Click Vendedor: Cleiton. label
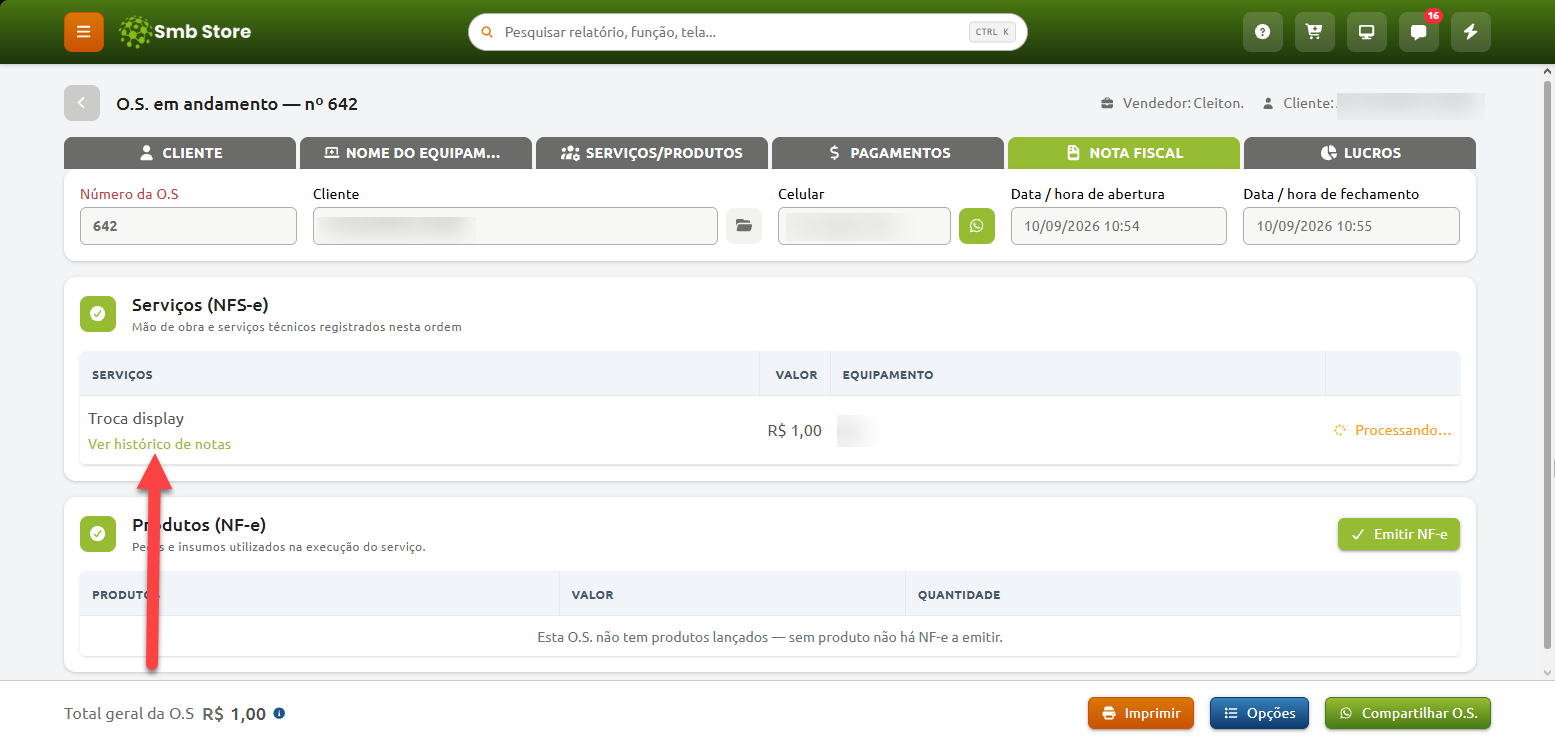 pos(1172,103)
